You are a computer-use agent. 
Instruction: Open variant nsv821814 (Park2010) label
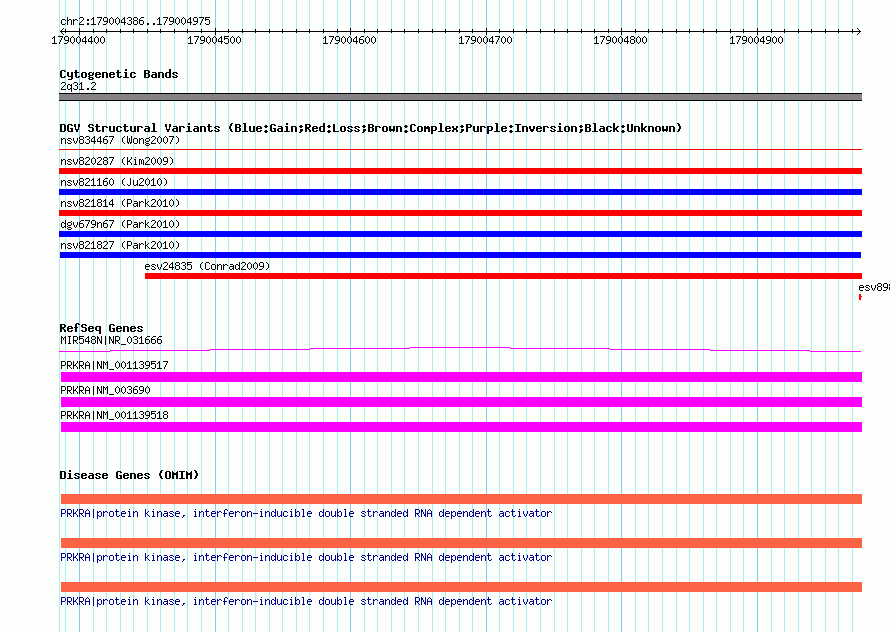[120, 203]
